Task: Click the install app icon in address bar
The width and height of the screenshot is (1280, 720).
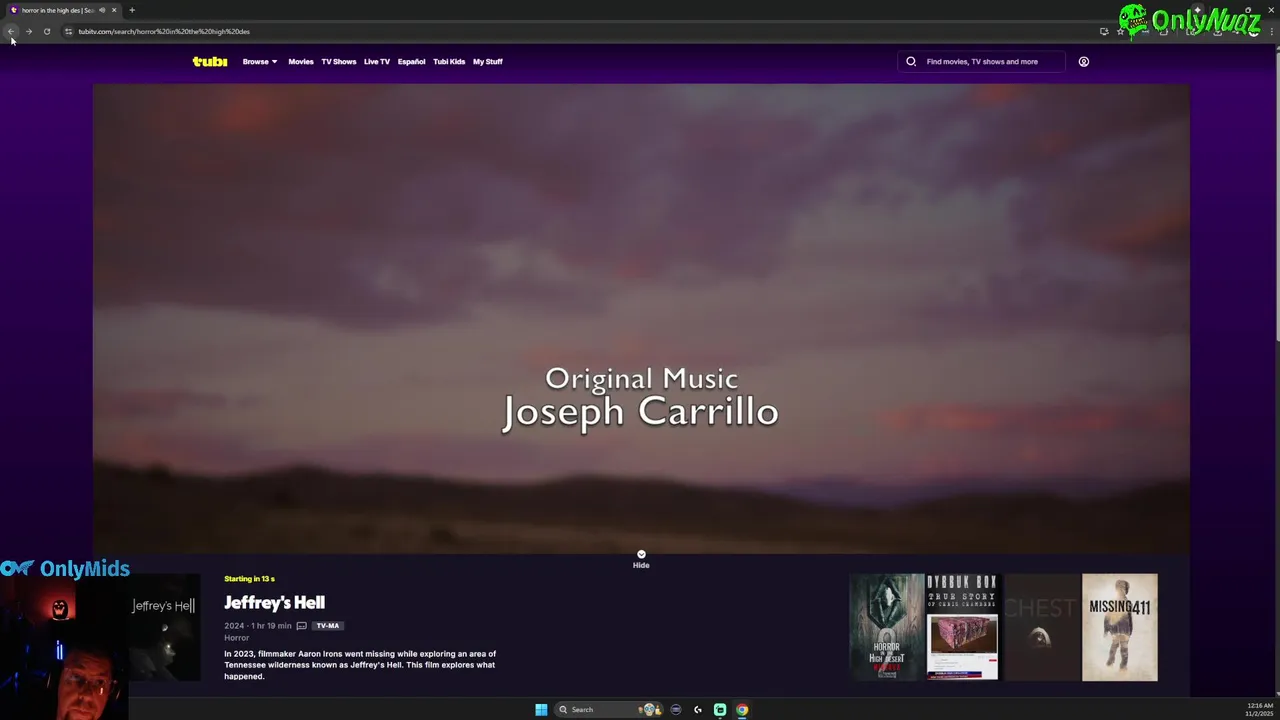Action: click(1104, 31)
